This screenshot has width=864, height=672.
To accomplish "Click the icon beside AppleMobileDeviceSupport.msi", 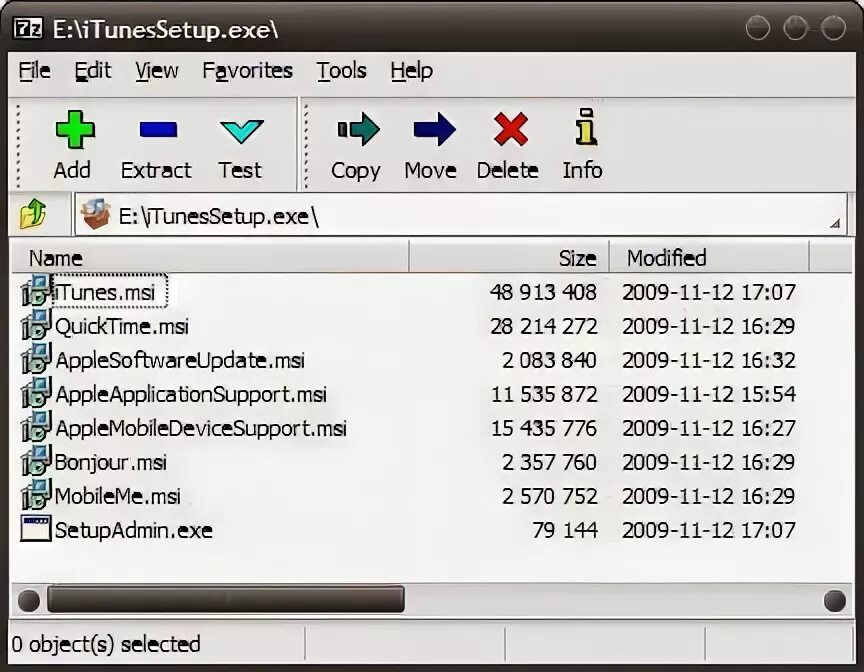I will pyautogui.click(x=36, y=427).
